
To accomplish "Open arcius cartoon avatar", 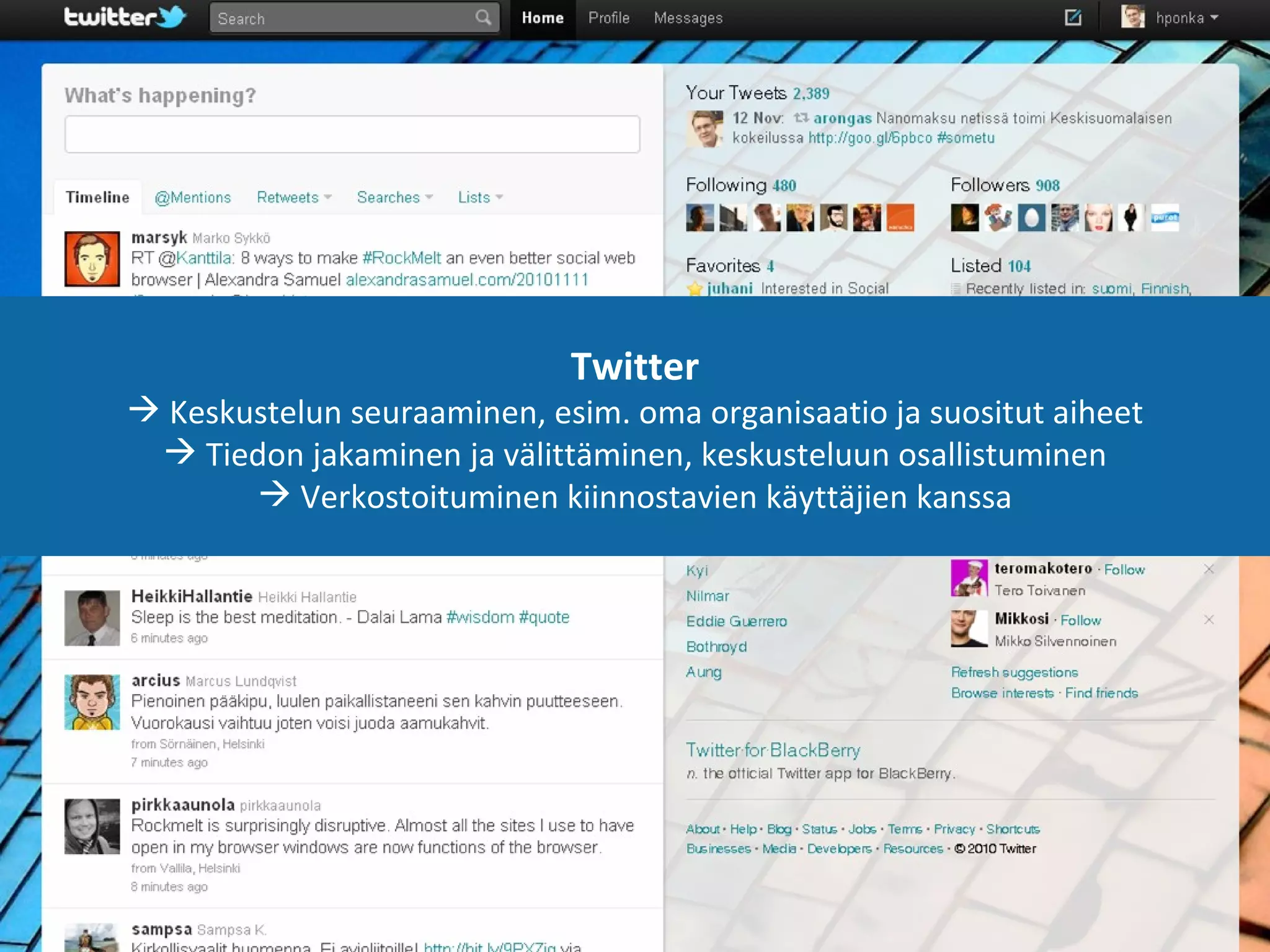I will (x=92, y=702).
